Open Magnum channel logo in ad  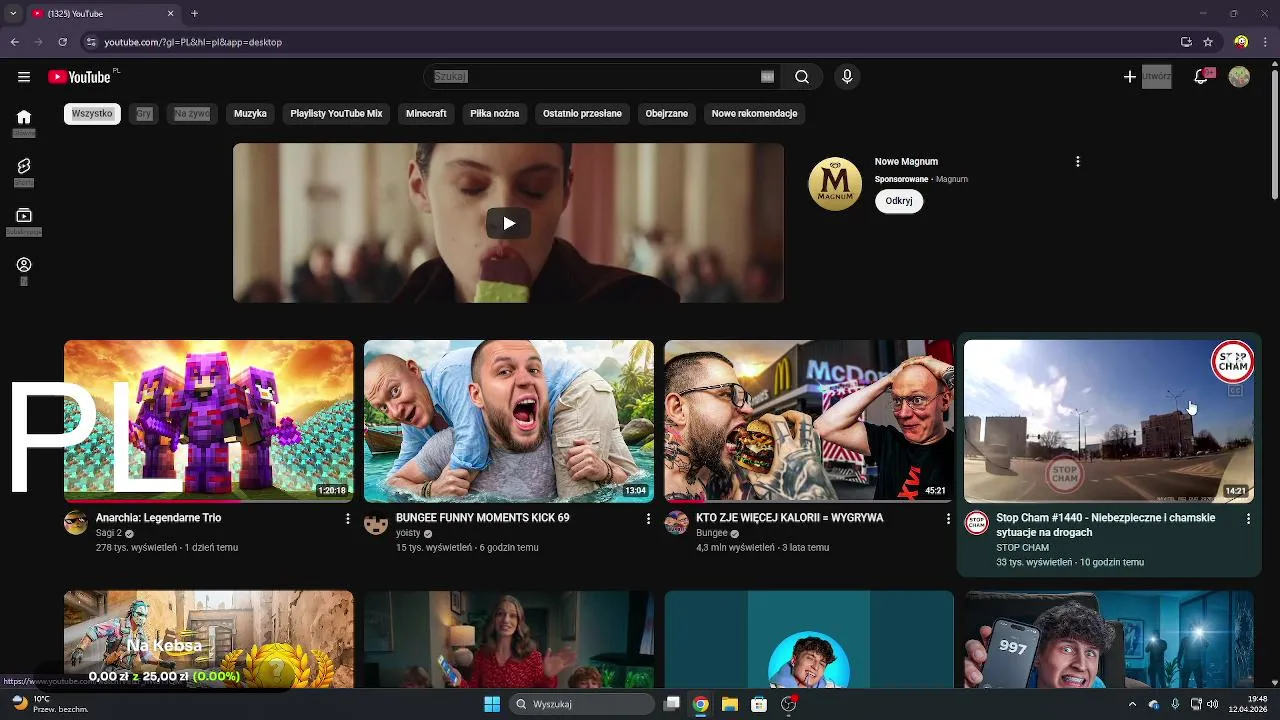coord(835,184)
